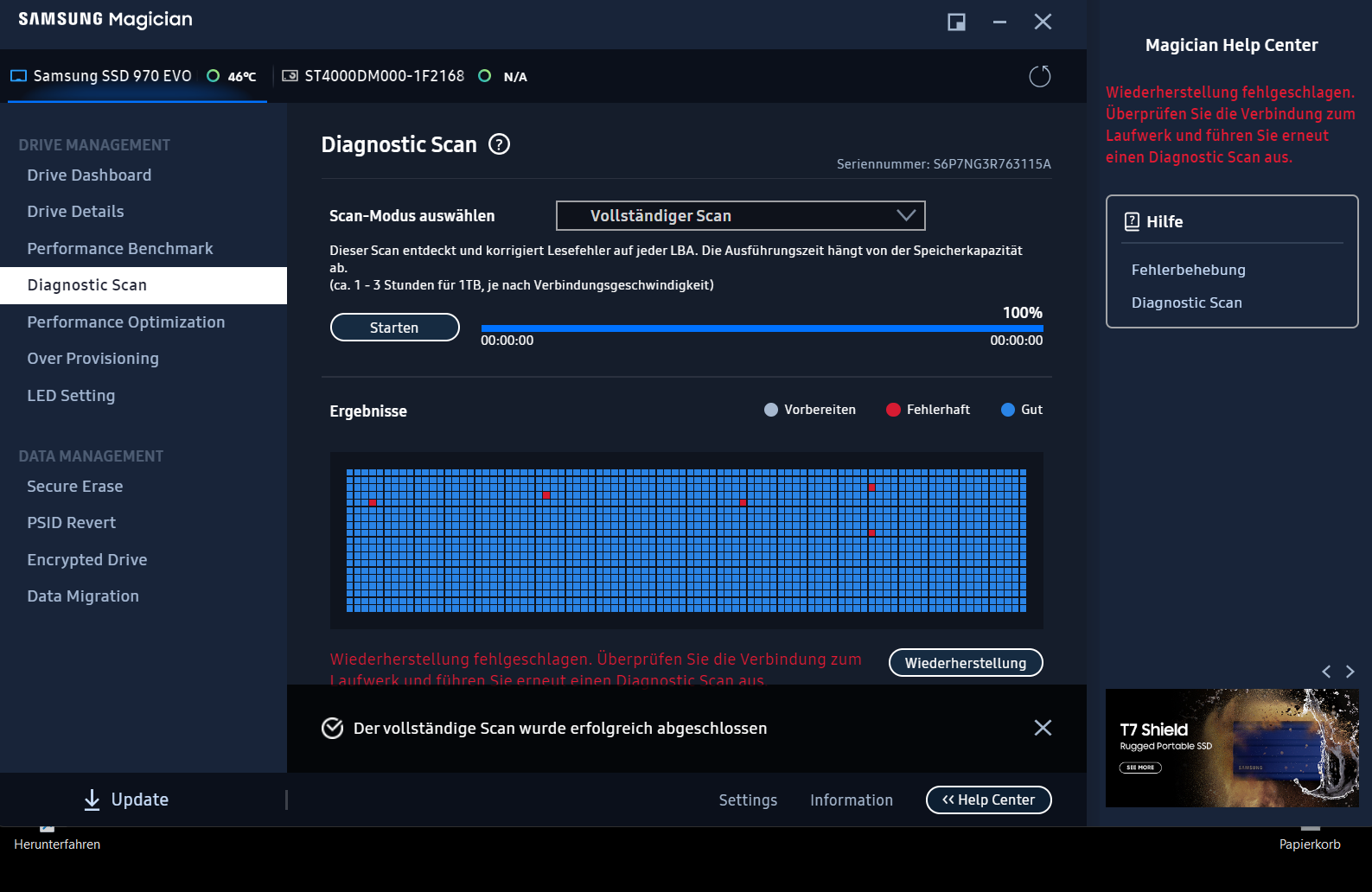Image resolution: width=1372 pixels, height=892 pixels.
Task: Open LED Setting
Action: pos(71,395)
